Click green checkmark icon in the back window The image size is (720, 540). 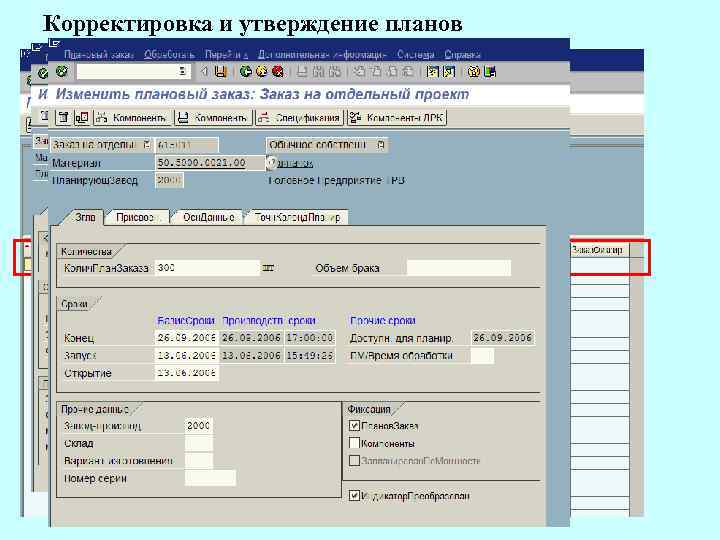(x=43, y=73)
